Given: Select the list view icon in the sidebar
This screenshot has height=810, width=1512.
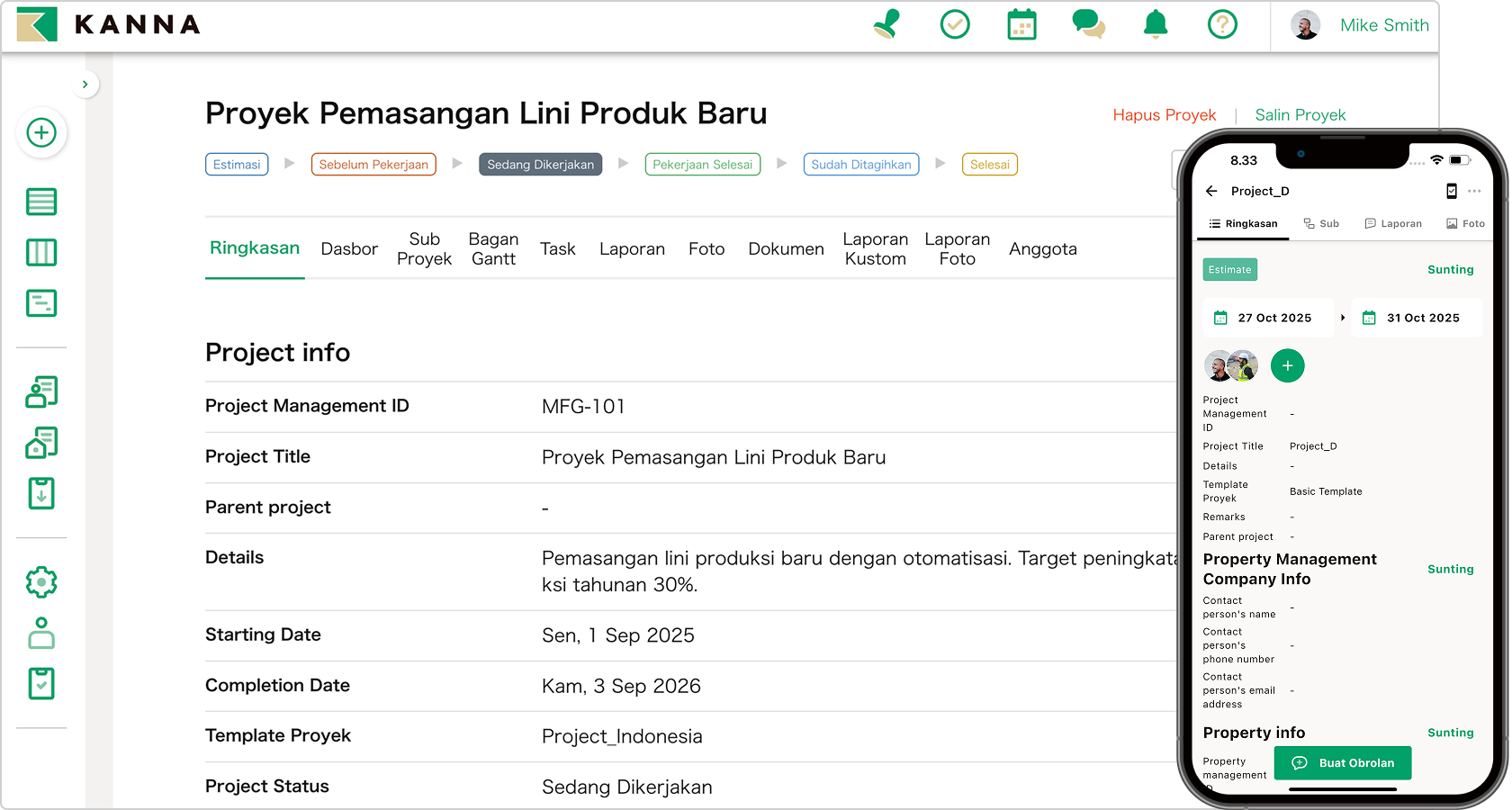Looking at the screenshot, I should pos(41,202).
